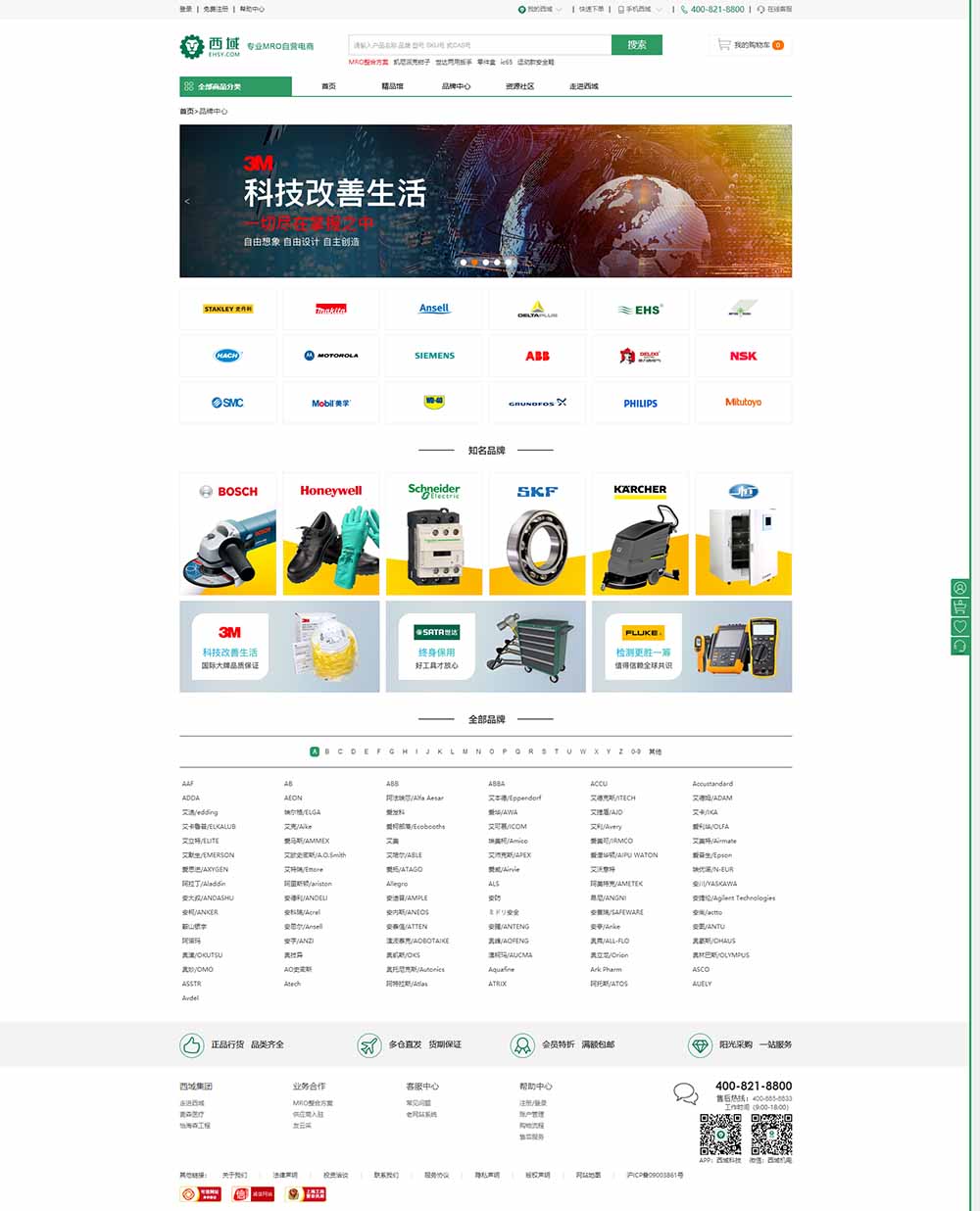980x1211 pixels.
Task: Open the Motorola brand logo tile
Action: coord(331,356)
